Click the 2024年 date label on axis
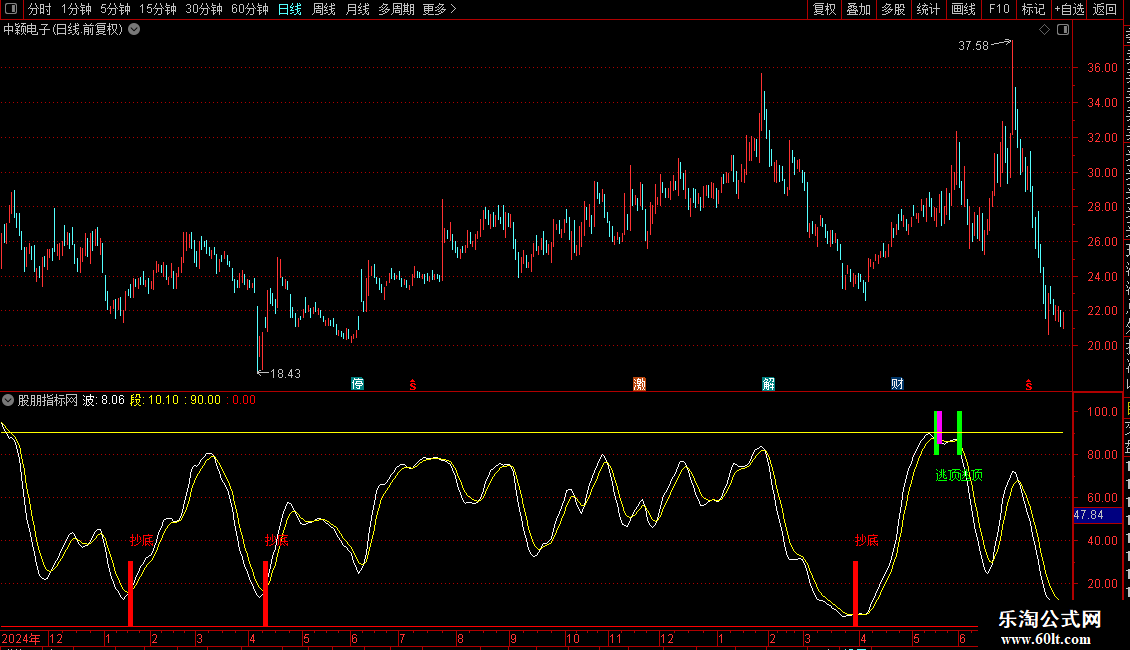Screen dimensions: 1130x650 click(21, 638)
